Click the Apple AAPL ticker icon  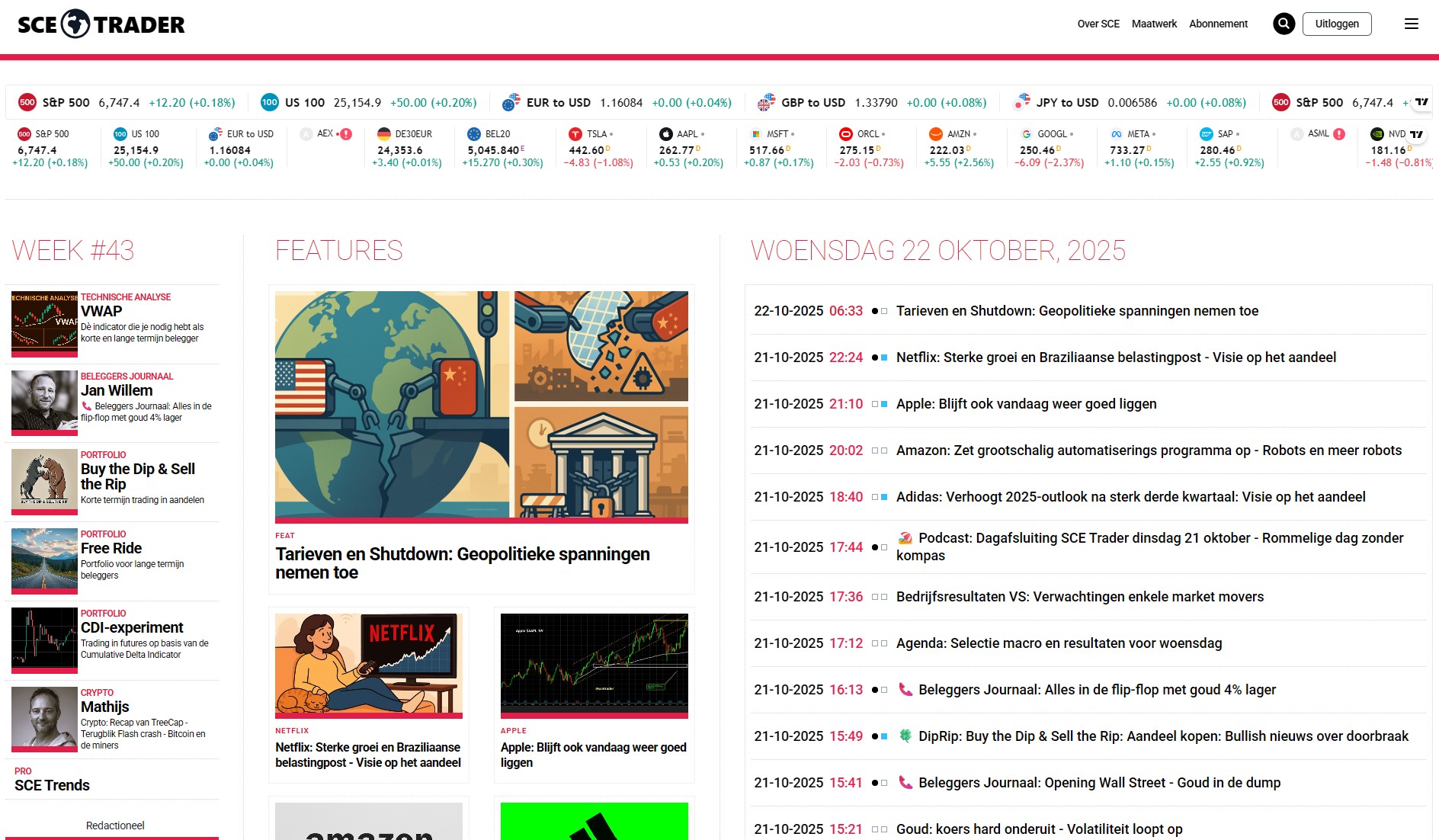pyautogui.click(x=665, y=134)
